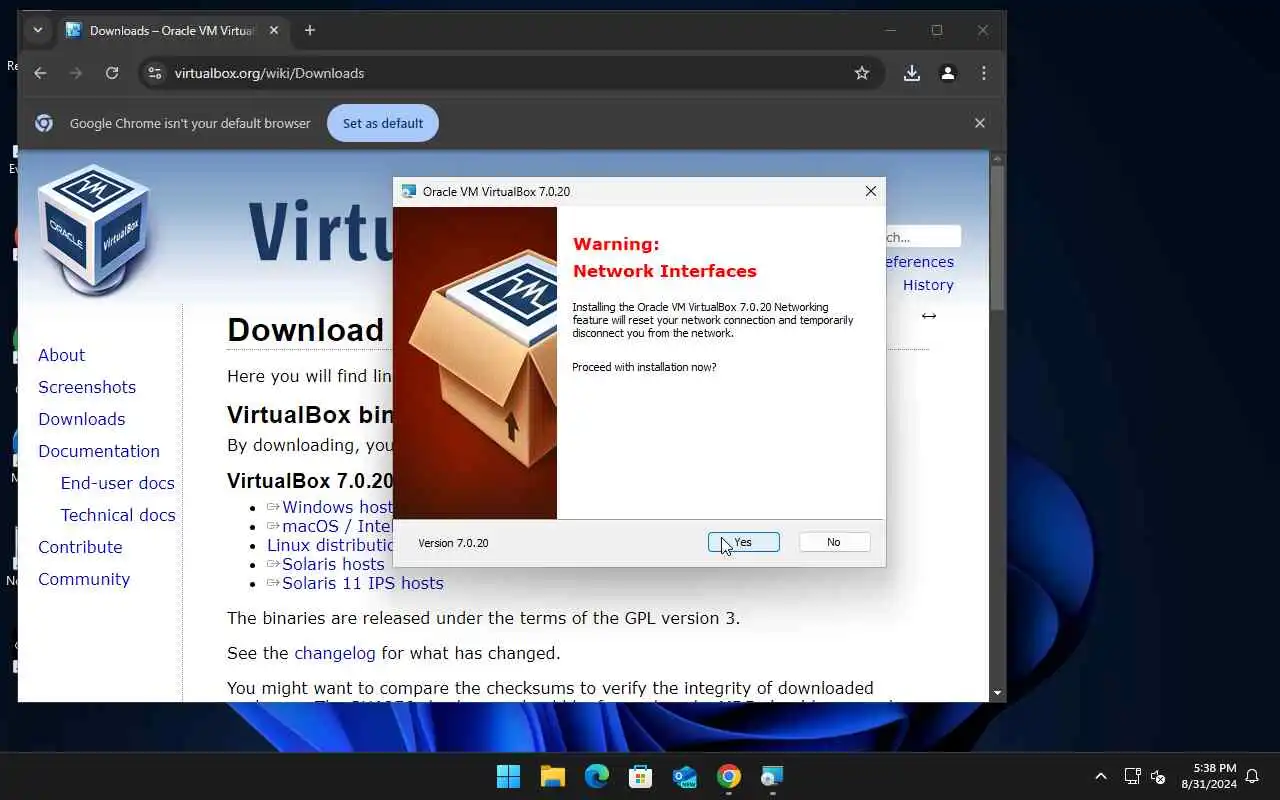Screen dimensions: 1280x800
Task: Open a new Chrome tab
Action: [310, 30]
